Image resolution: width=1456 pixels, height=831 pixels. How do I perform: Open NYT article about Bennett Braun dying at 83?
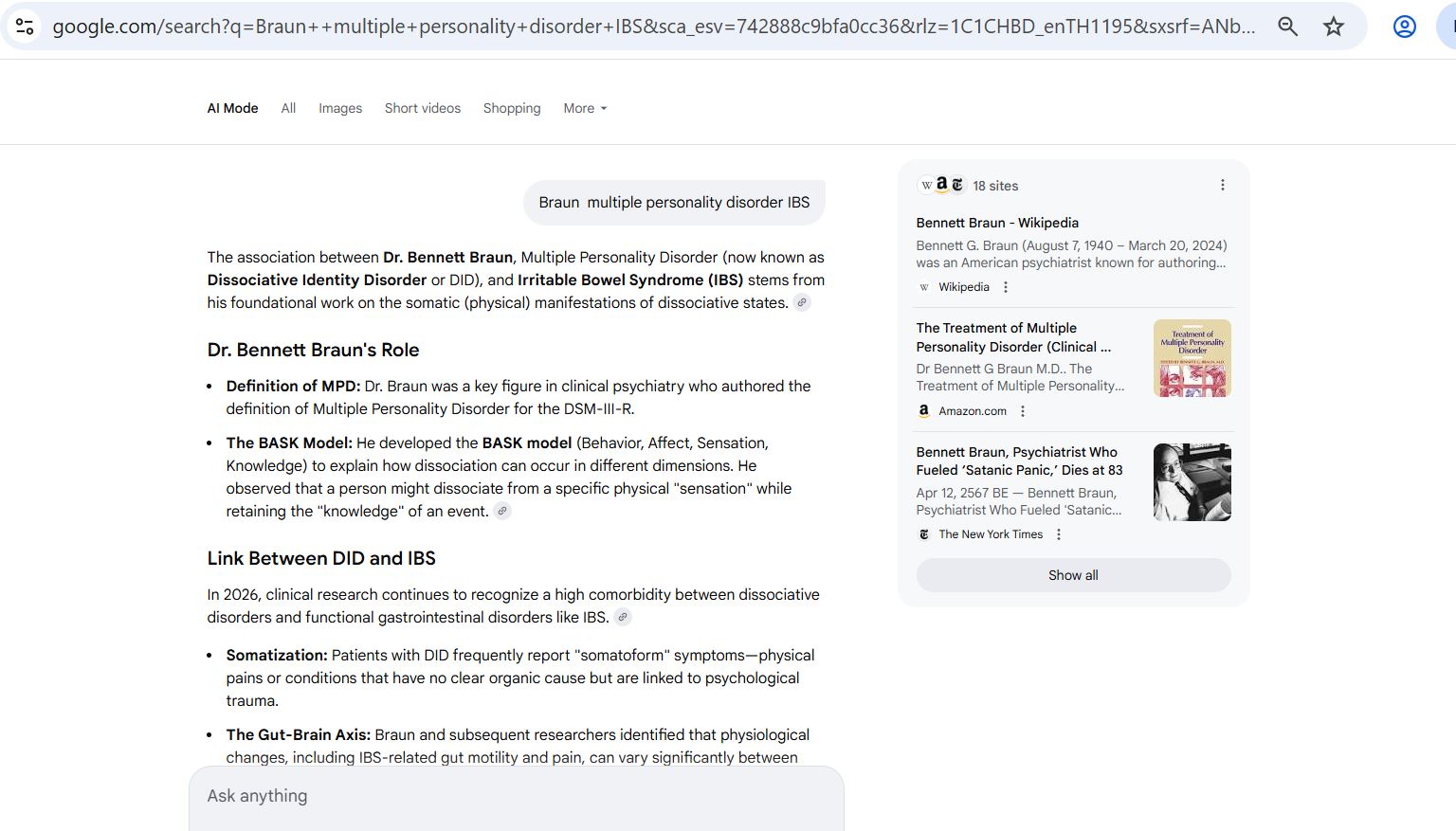click(x=1018, y=461)
